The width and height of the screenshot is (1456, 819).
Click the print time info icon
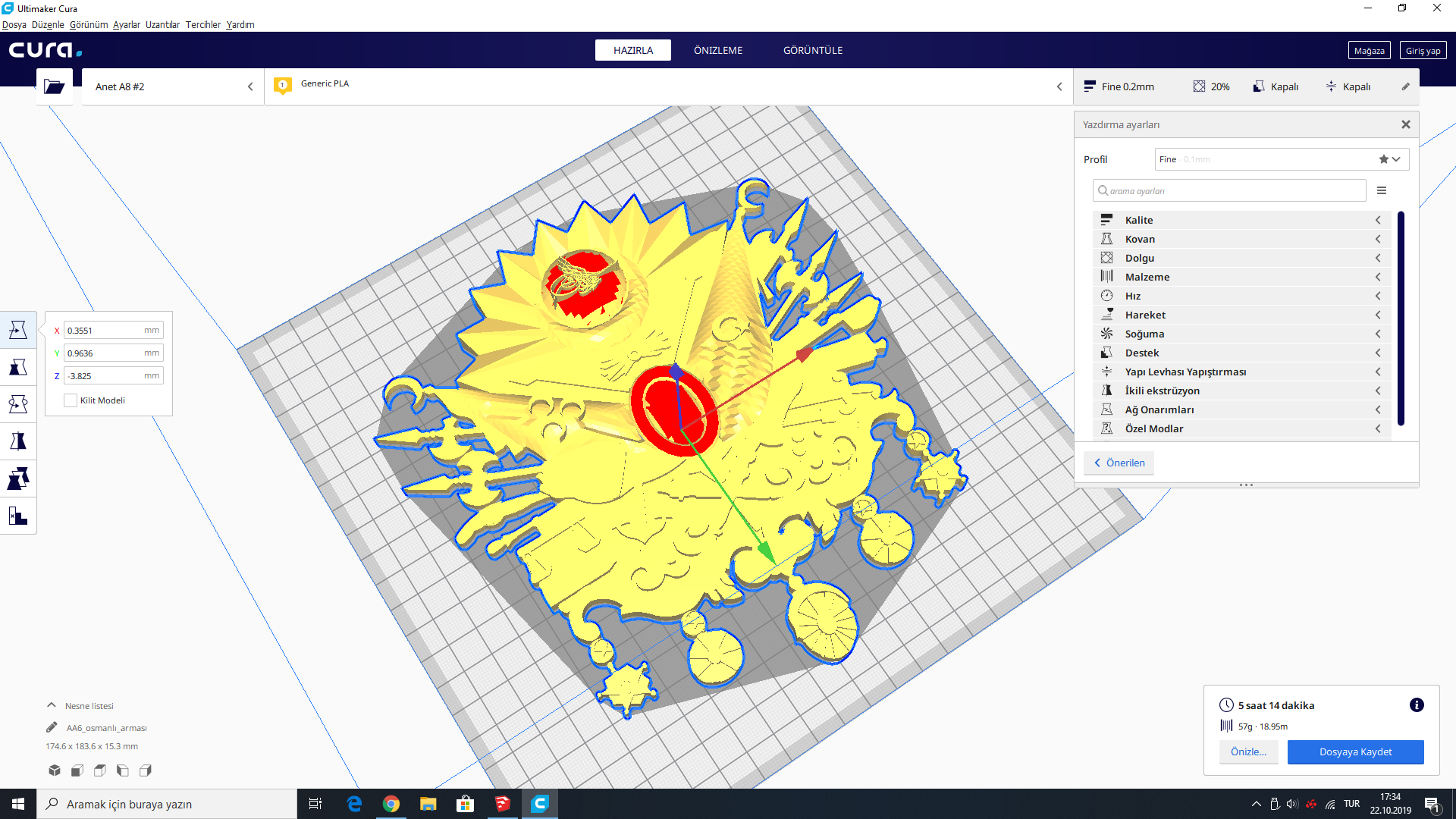(x=1417, y=705)
